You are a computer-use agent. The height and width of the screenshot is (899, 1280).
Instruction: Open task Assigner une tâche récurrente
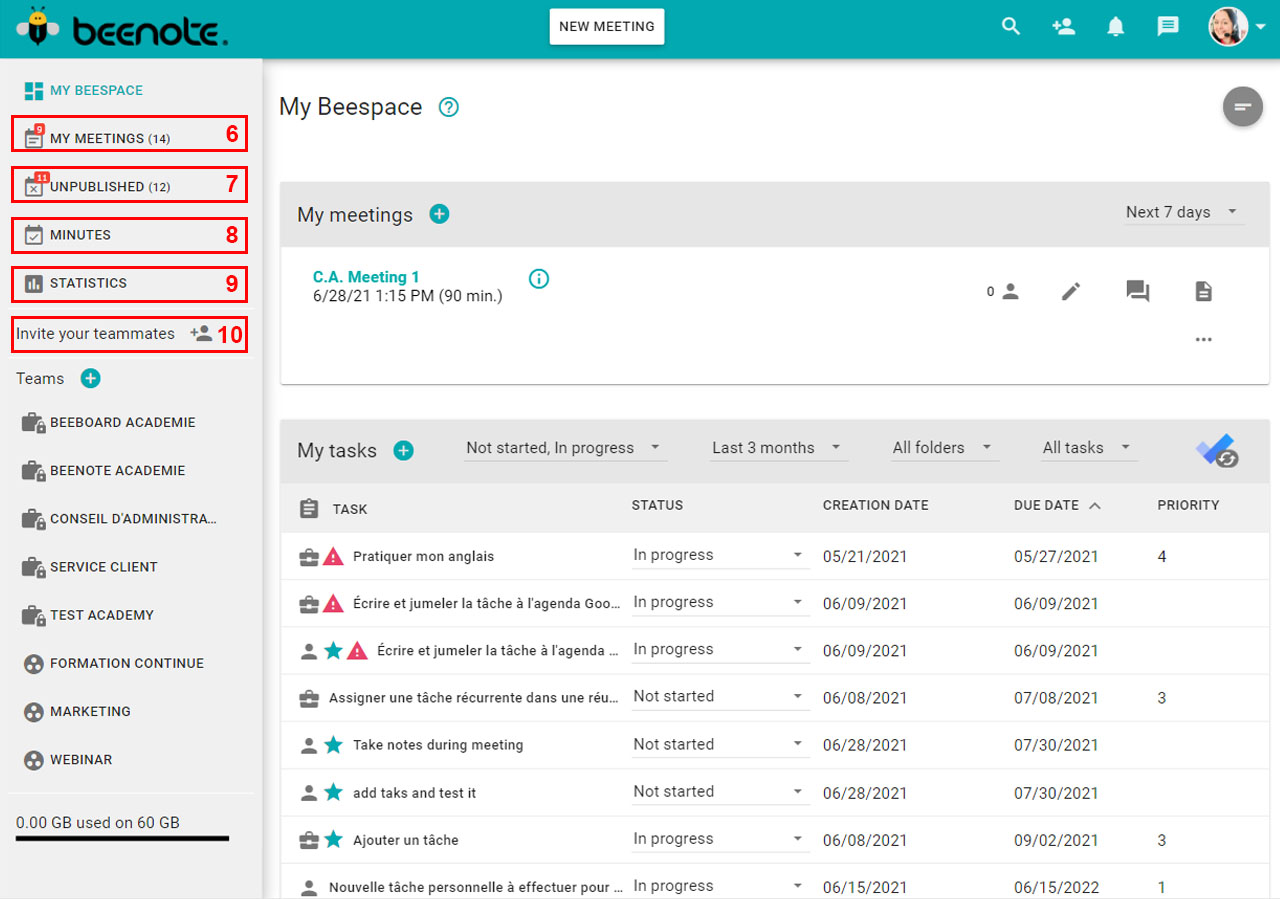(x=474, y=698)
